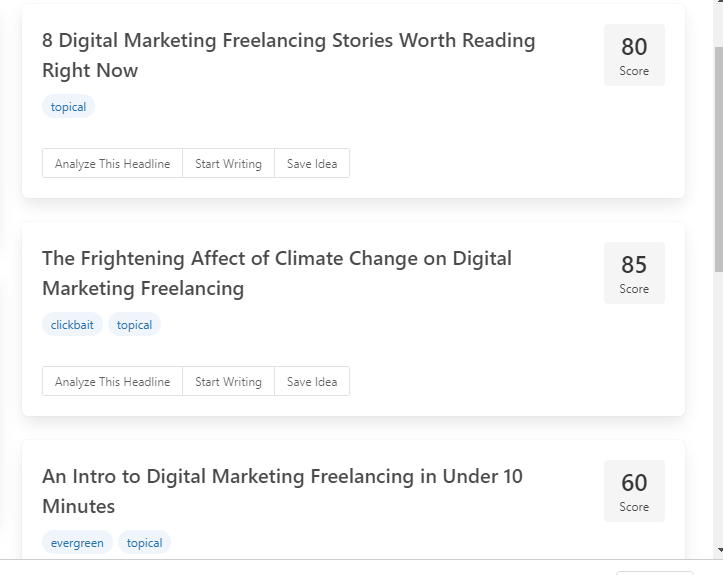Select the 'clickbait' tag
Image resolution: width=723 pixels, height=575 pixels.
tap(72, 325)
